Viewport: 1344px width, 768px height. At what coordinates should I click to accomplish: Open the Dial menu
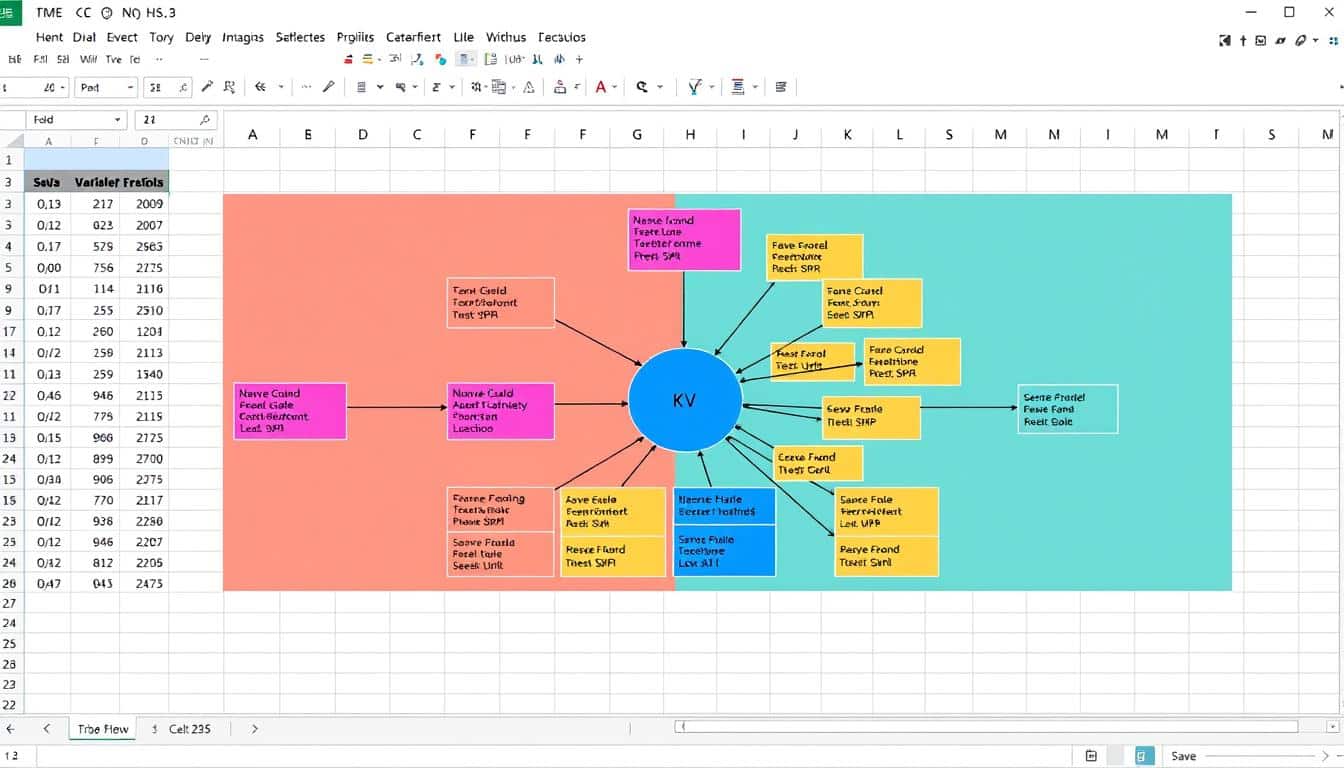[x=85, y=37]
